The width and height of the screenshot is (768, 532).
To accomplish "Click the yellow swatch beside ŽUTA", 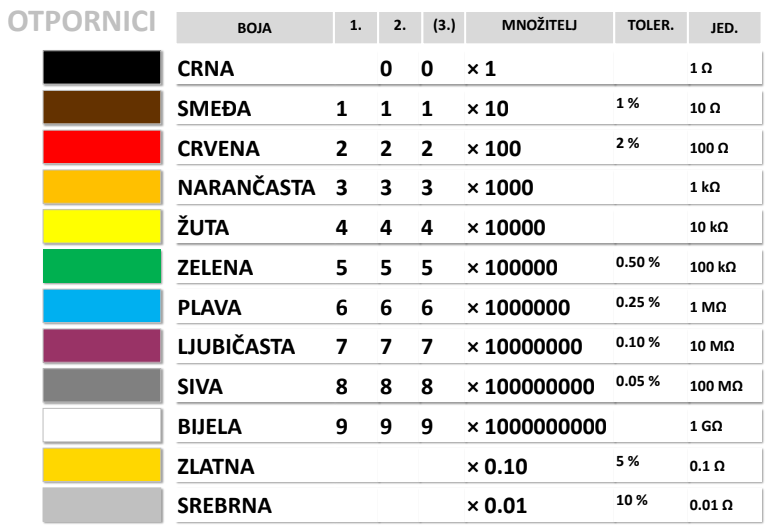I will tap(101, 226).
